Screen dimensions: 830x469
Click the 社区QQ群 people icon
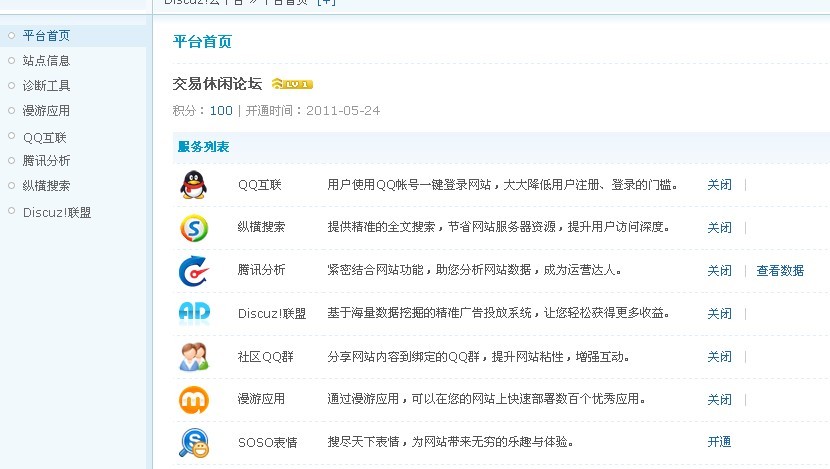(x=194, y=357)
